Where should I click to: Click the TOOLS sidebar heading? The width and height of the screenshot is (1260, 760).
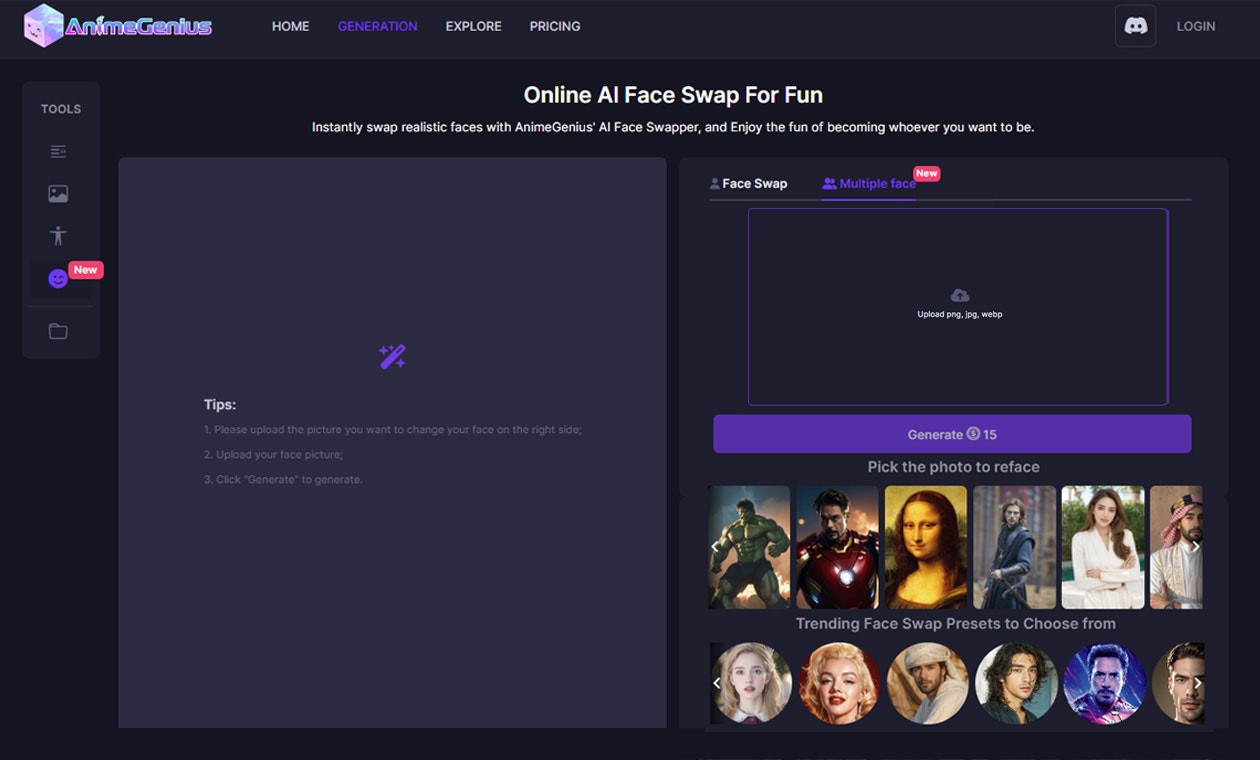point(61,109)
